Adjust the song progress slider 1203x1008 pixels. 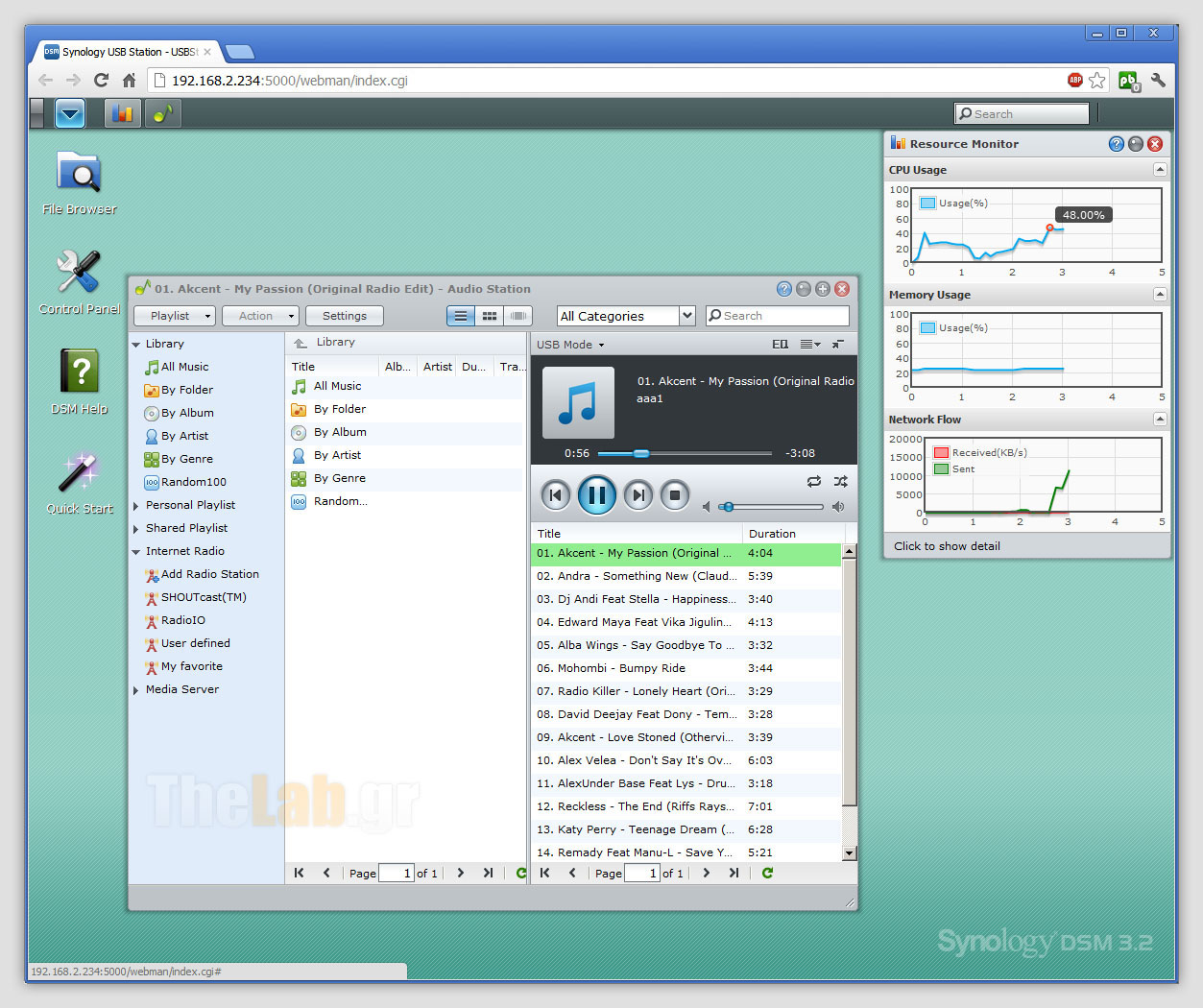[x=641, y=453]
